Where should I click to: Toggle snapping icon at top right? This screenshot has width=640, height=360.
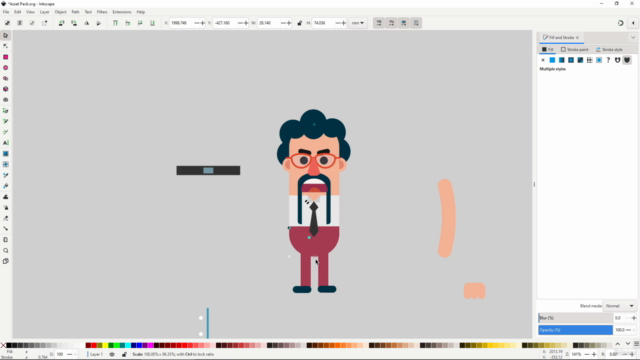620,23
